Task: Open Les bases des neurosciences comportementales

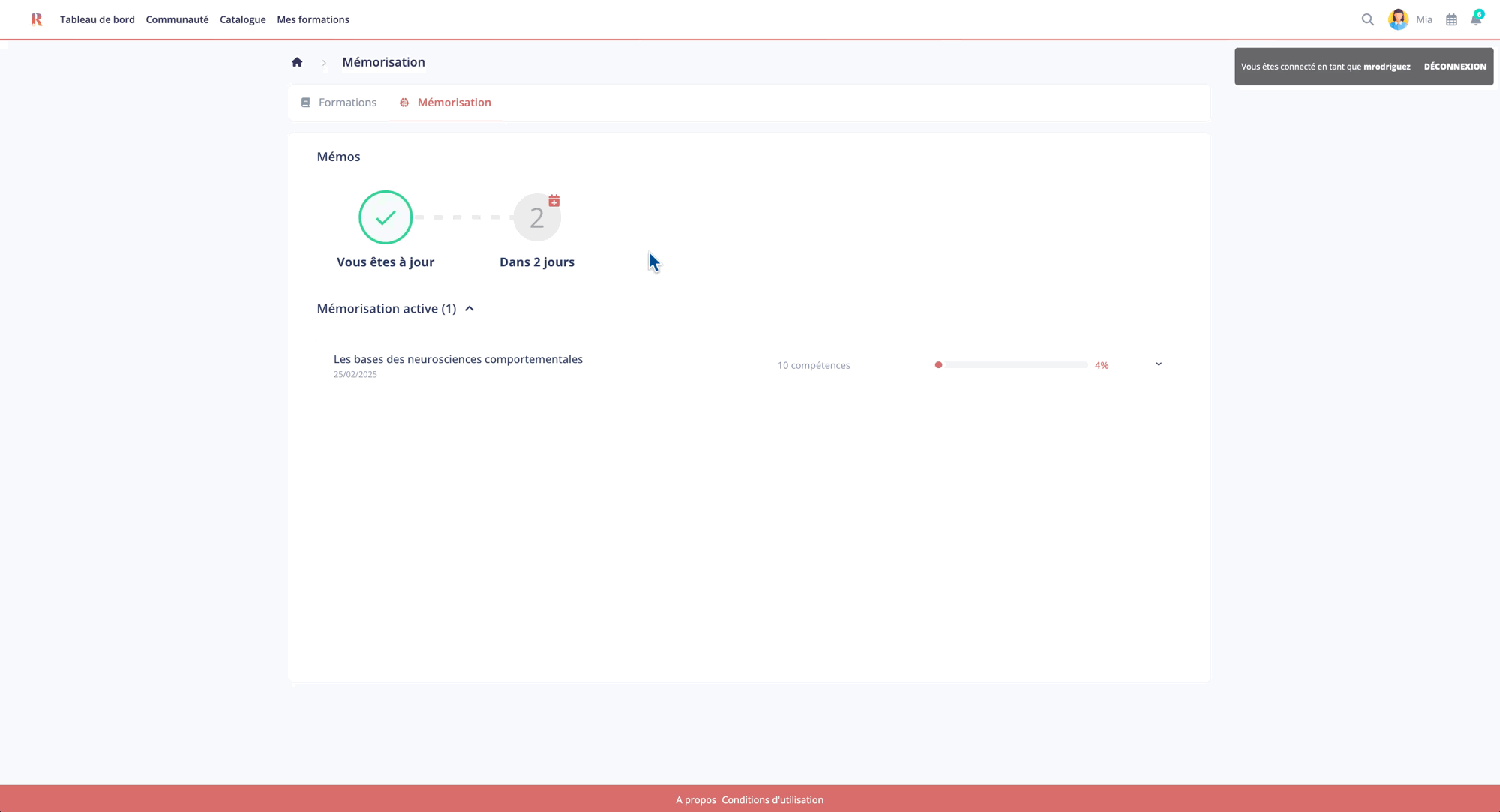Action: coord(457,359)
